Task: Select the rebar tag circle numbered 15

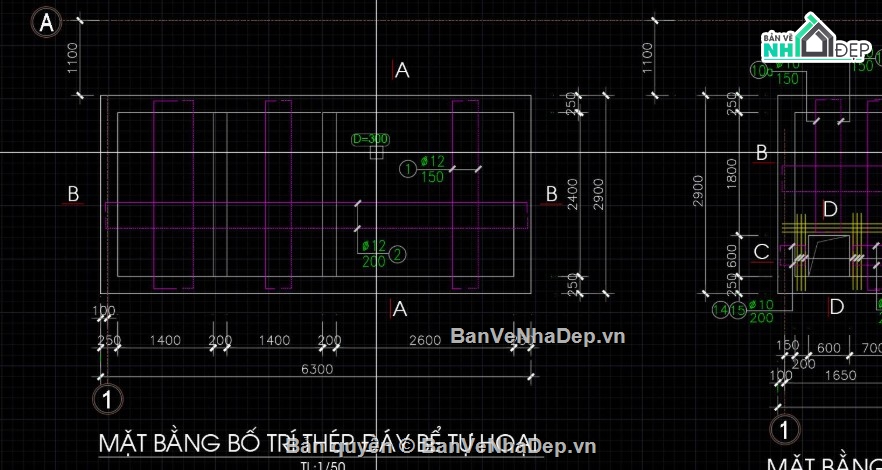Action: coord(738,310)
